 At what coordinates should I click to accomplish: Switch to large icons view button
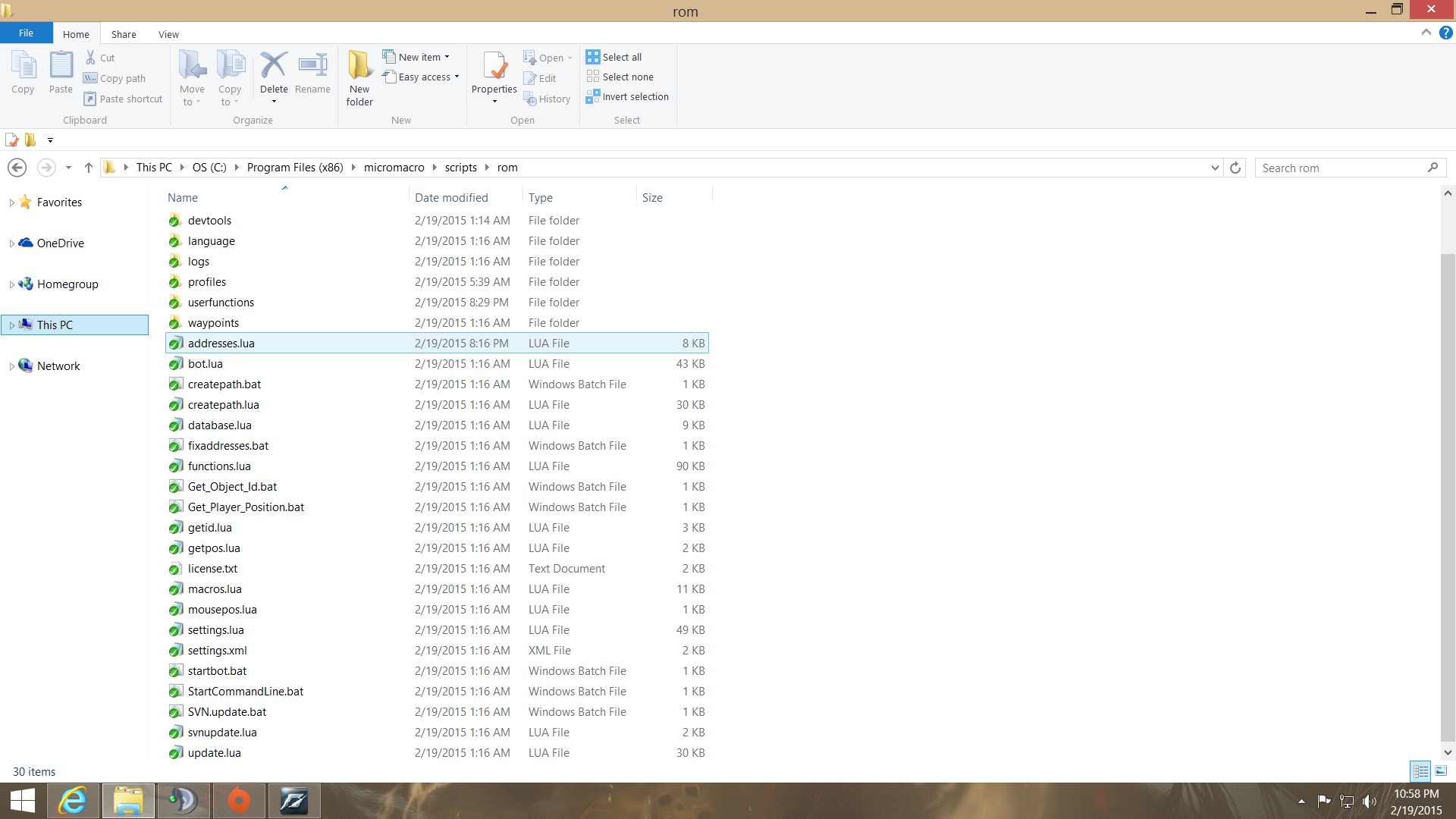point(1441,771)
